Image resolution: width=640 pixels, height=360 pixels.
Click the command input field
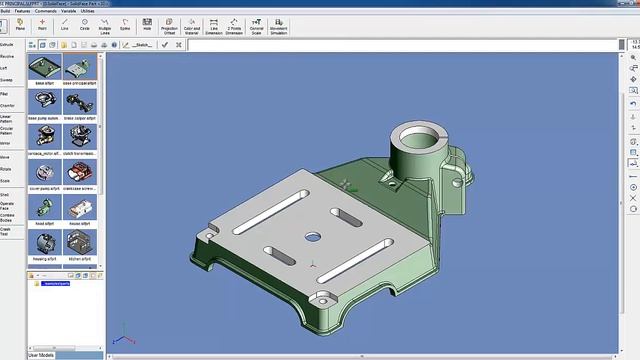pyautogui.click(x=403, y=45)
